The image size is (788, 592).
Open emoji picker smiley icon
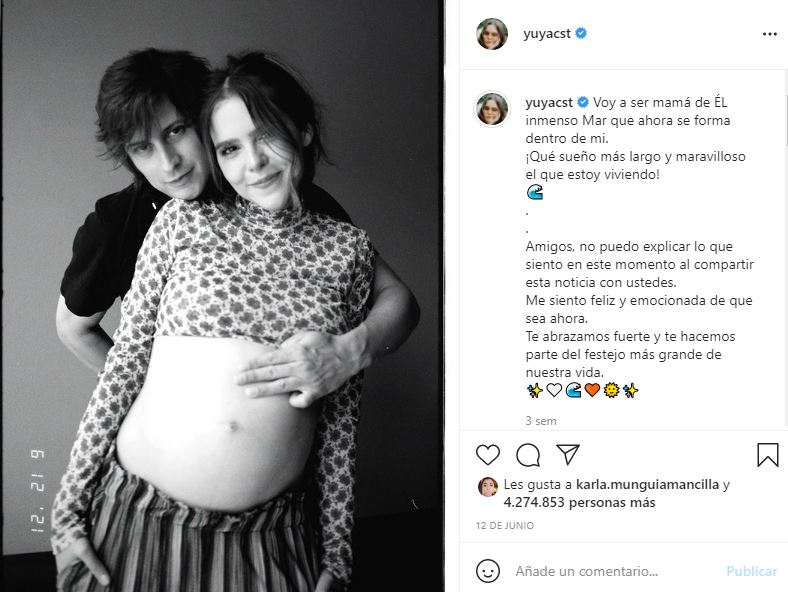pyautogui.click(x=487, y=571)
